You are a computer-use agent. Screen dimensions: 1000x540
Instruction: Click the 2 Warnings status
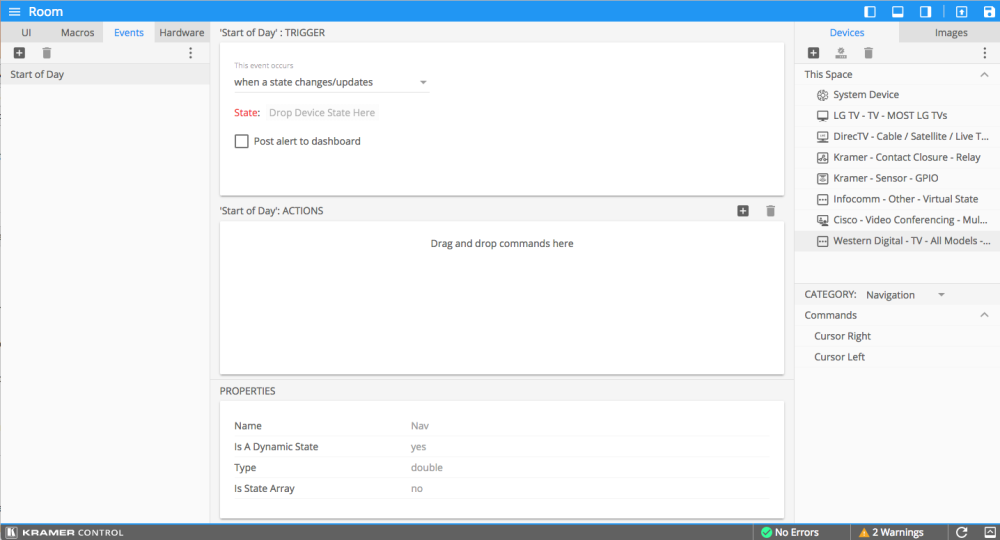pos(891,532)
